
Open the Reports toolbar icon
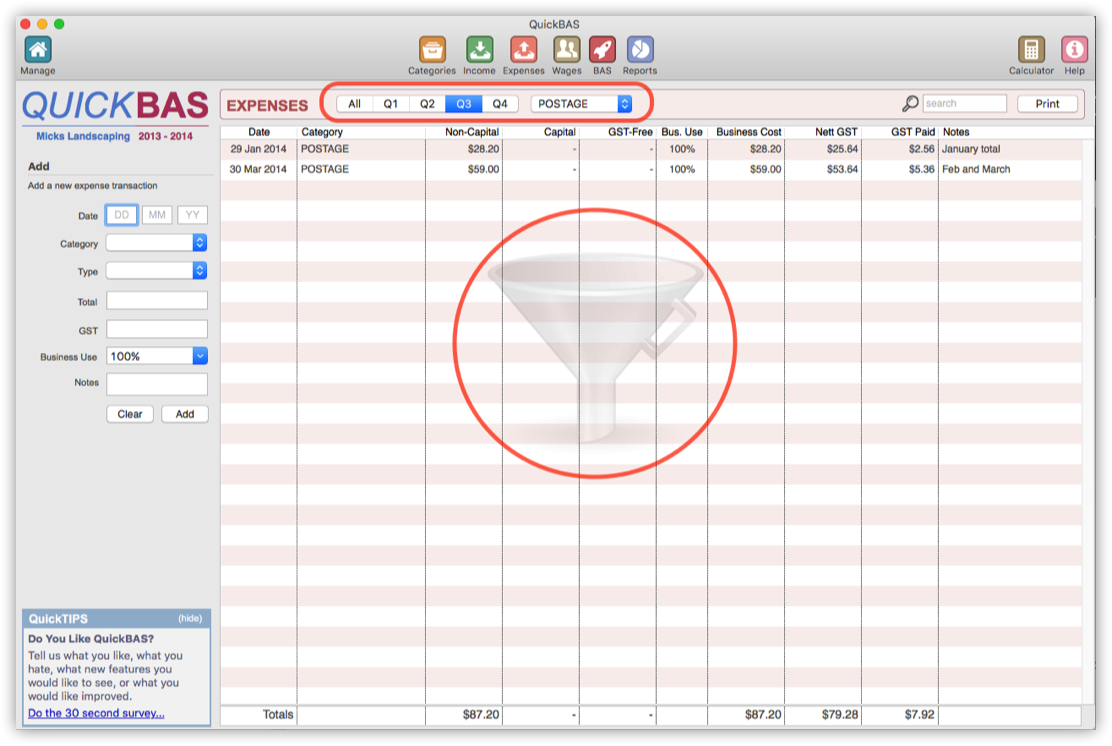tap(639, 47)
